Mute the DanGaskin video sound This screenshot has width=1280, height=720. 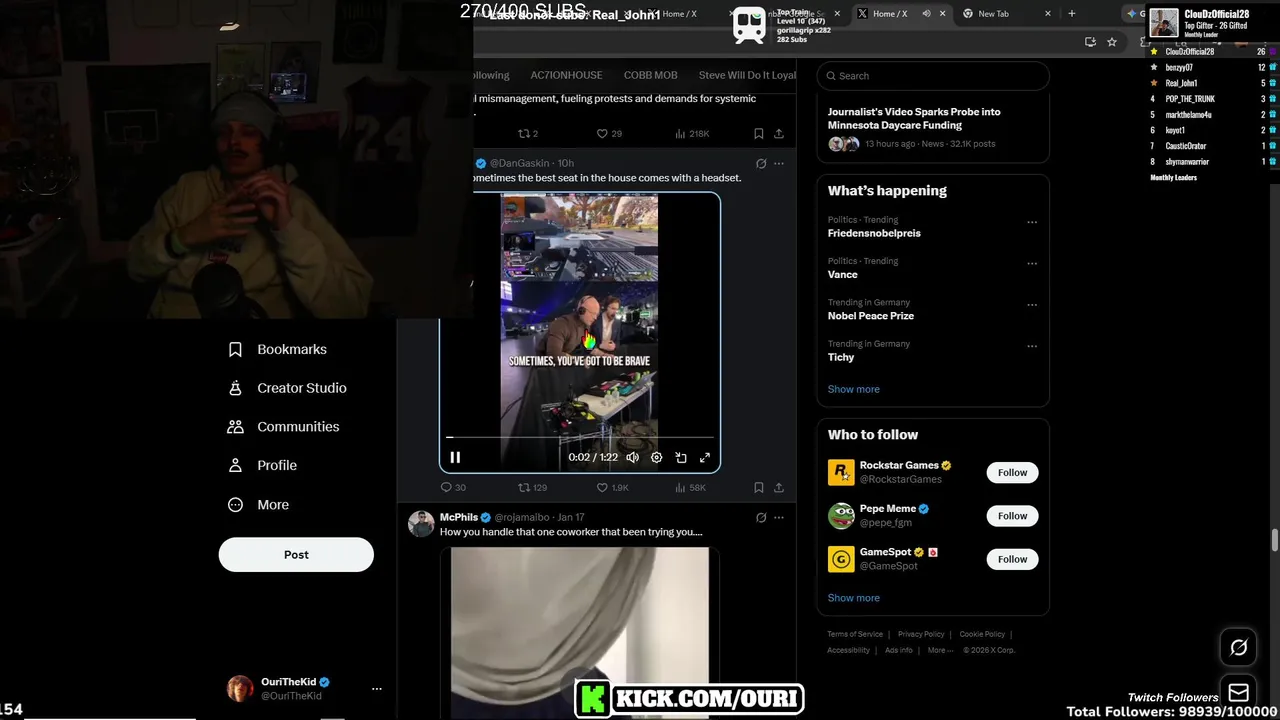tap(632, 457)
